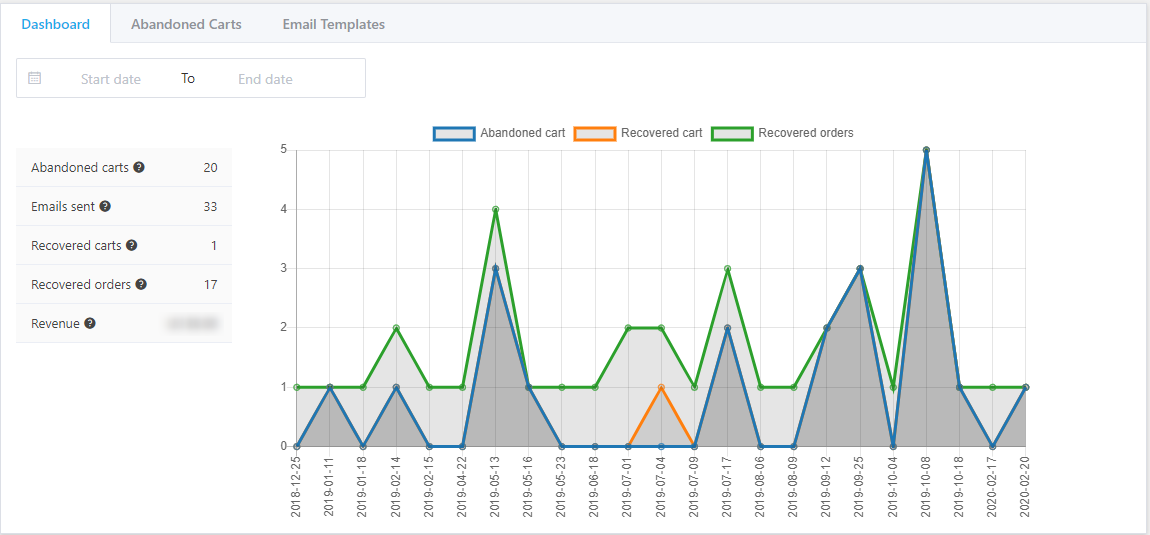The width and height of the screenshot is (1150, 535).
Task: Click help icon beside Recovered carts
Action: pyautogui.click(x=131, y=245)
